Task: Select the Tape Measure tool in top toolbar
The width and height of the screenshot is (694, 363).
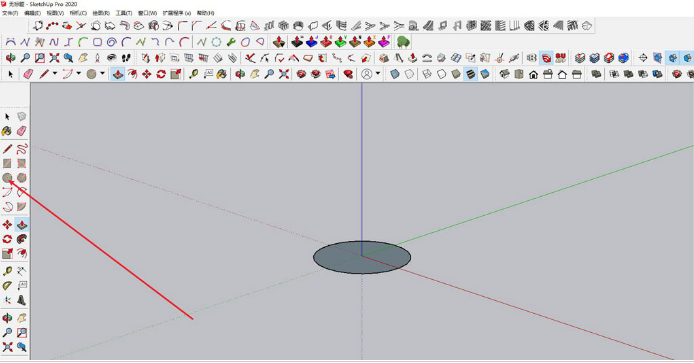Action: [193, 74]
